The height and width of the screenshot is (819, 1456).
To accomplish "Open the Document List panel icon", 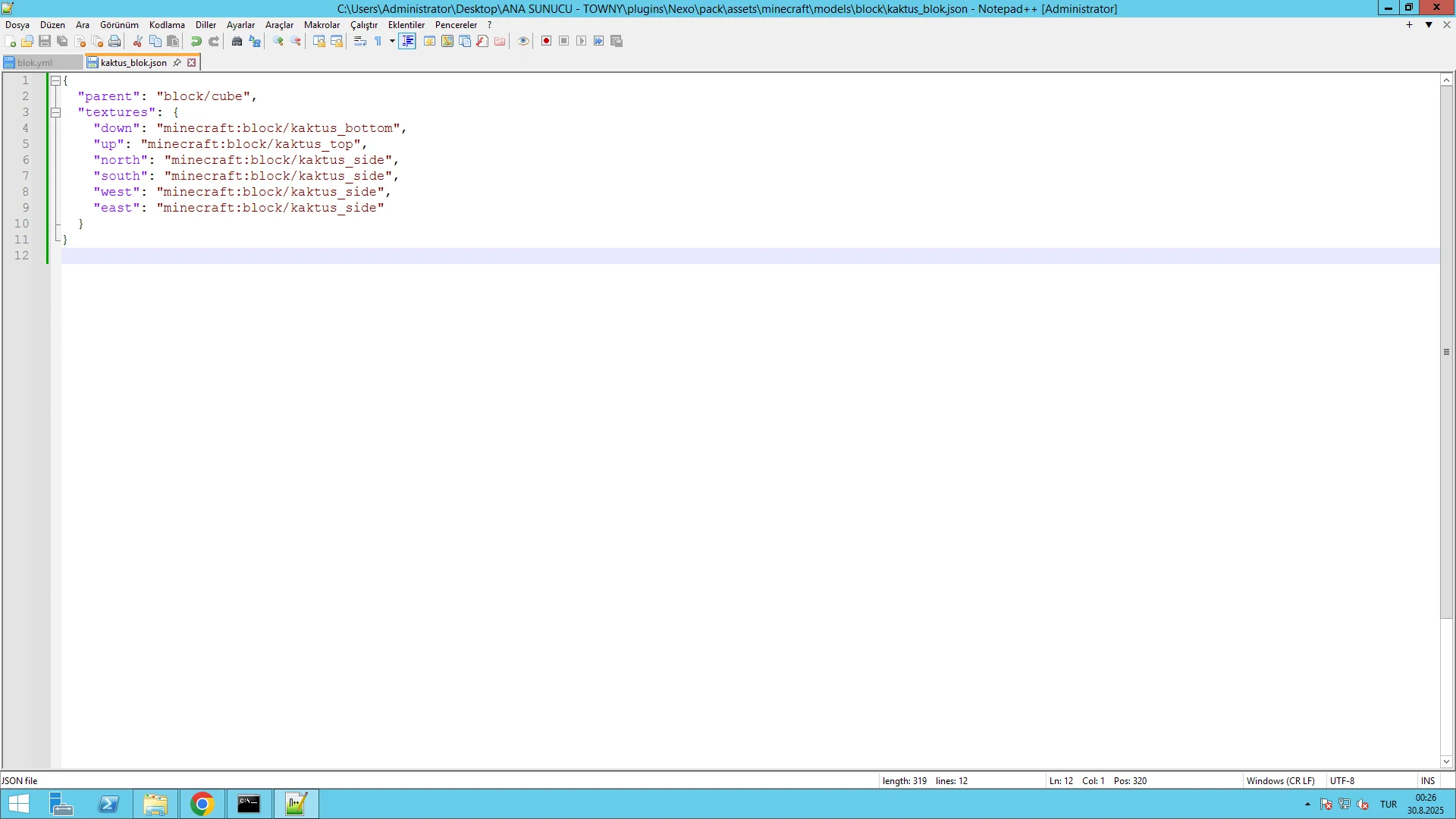I will (x=465, y=41).
